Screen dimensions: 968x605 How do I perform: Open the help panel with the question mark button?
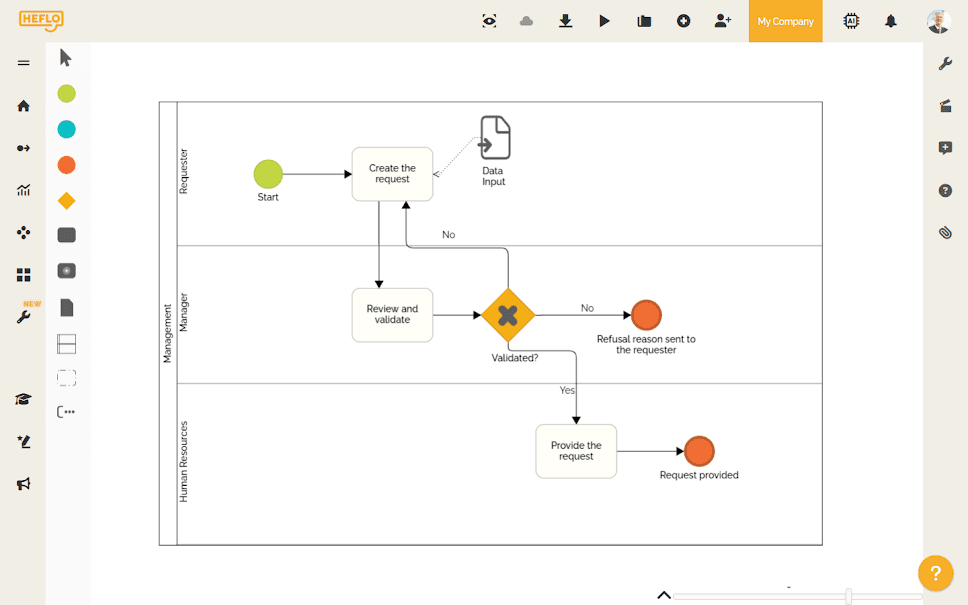[935, 573]
